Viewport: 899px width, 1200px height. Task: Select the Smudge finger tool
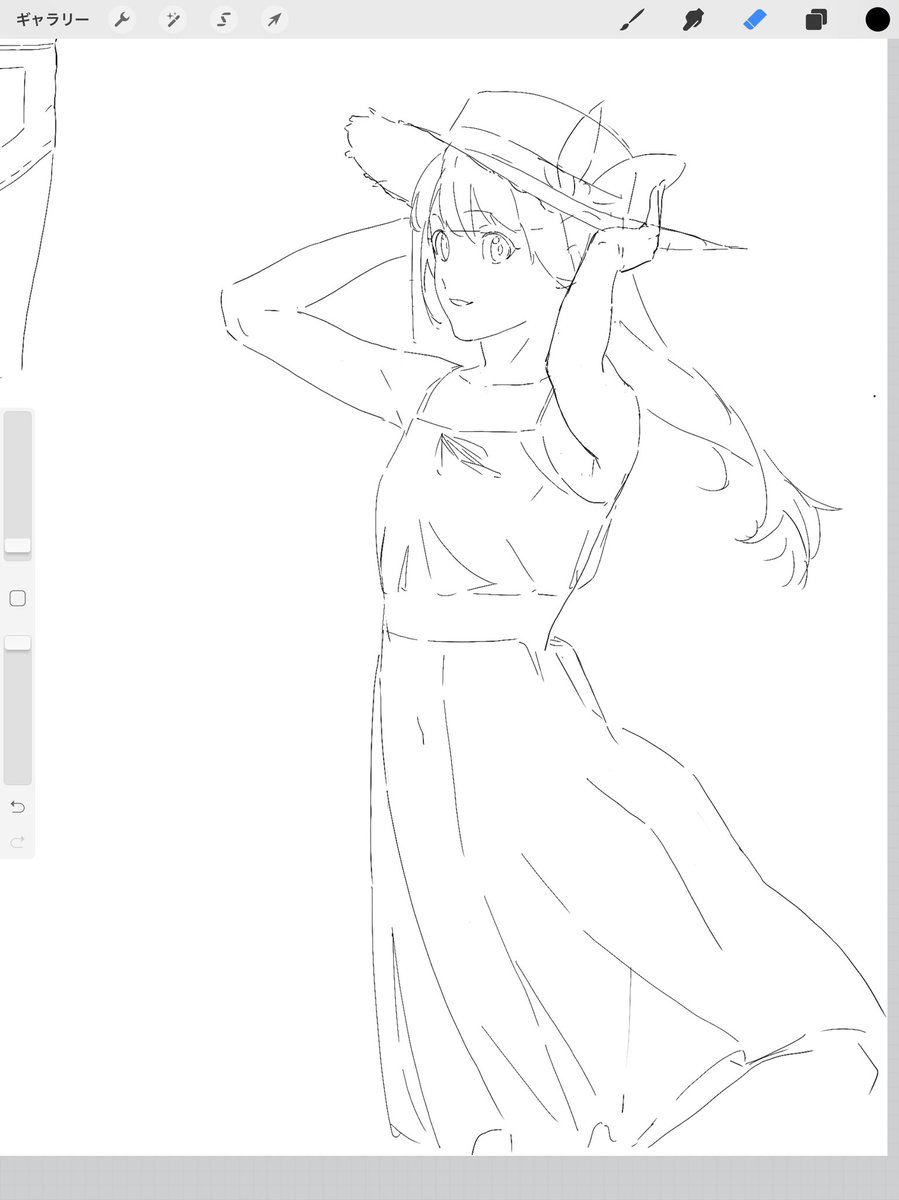(692, 19)
